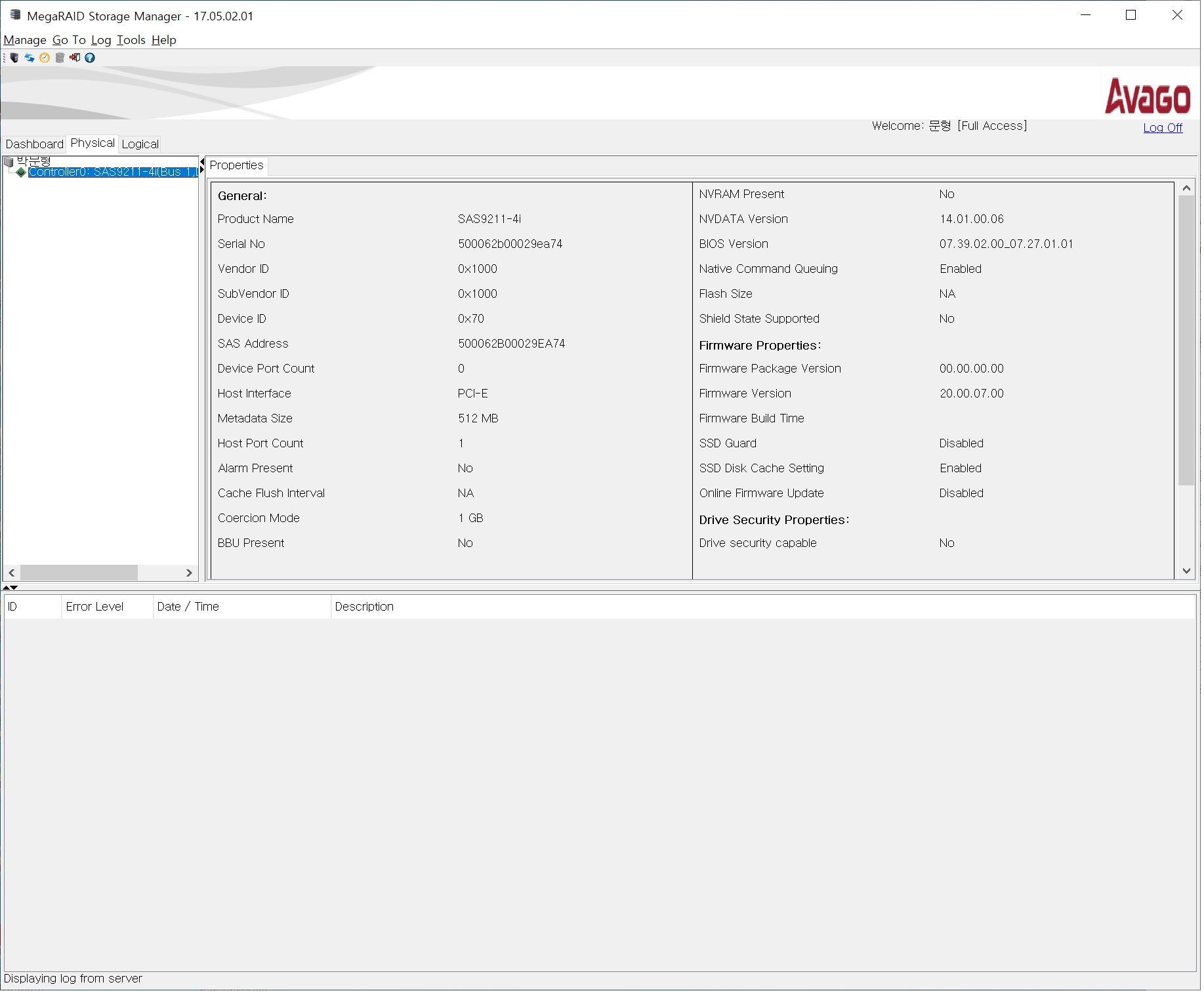Click product name value SAS9211-4i
This screenshot has height=993, width=1204.
(489, 219)
